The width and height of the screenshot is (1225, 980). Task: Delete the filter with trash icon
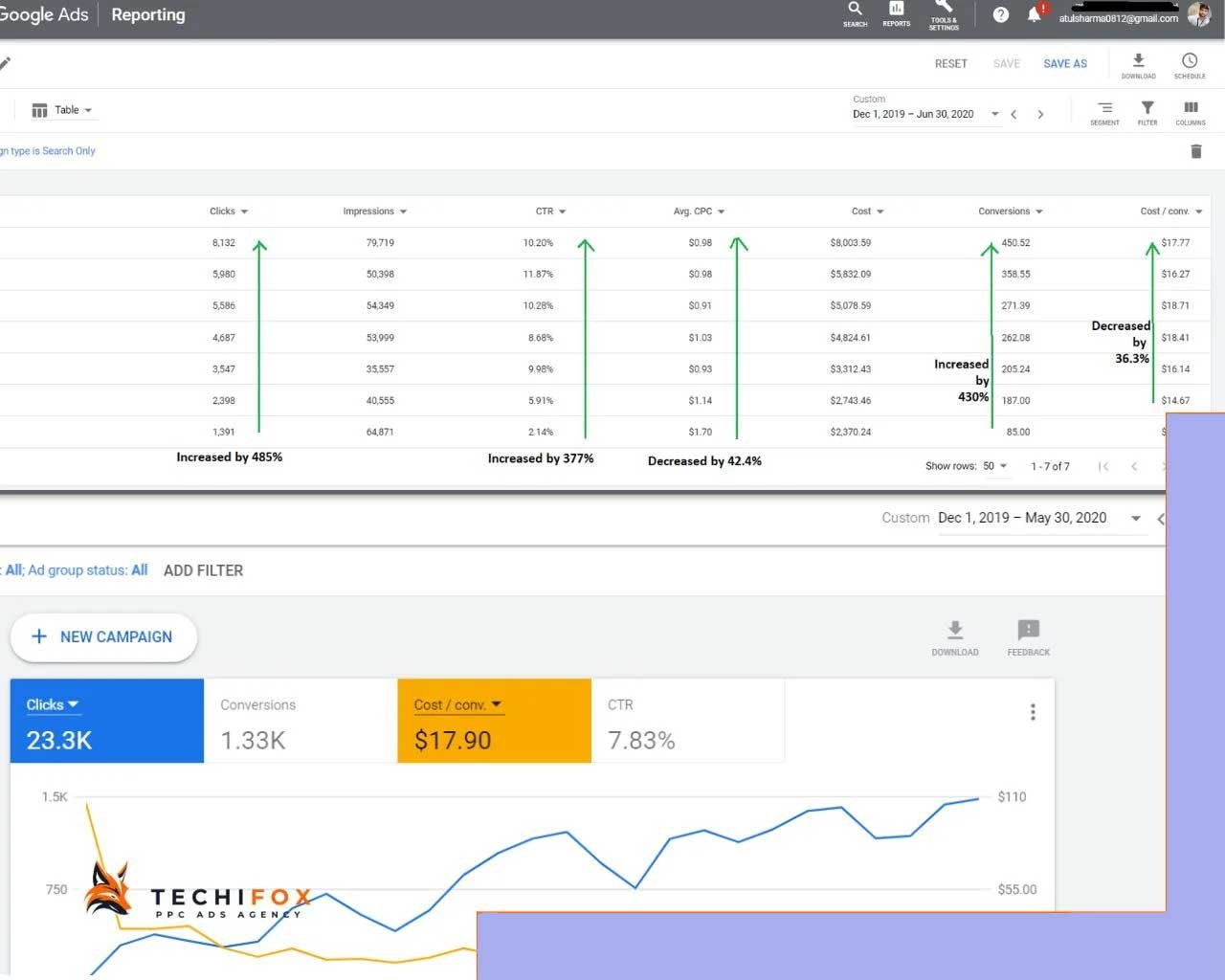click(x=1195, y=151)
